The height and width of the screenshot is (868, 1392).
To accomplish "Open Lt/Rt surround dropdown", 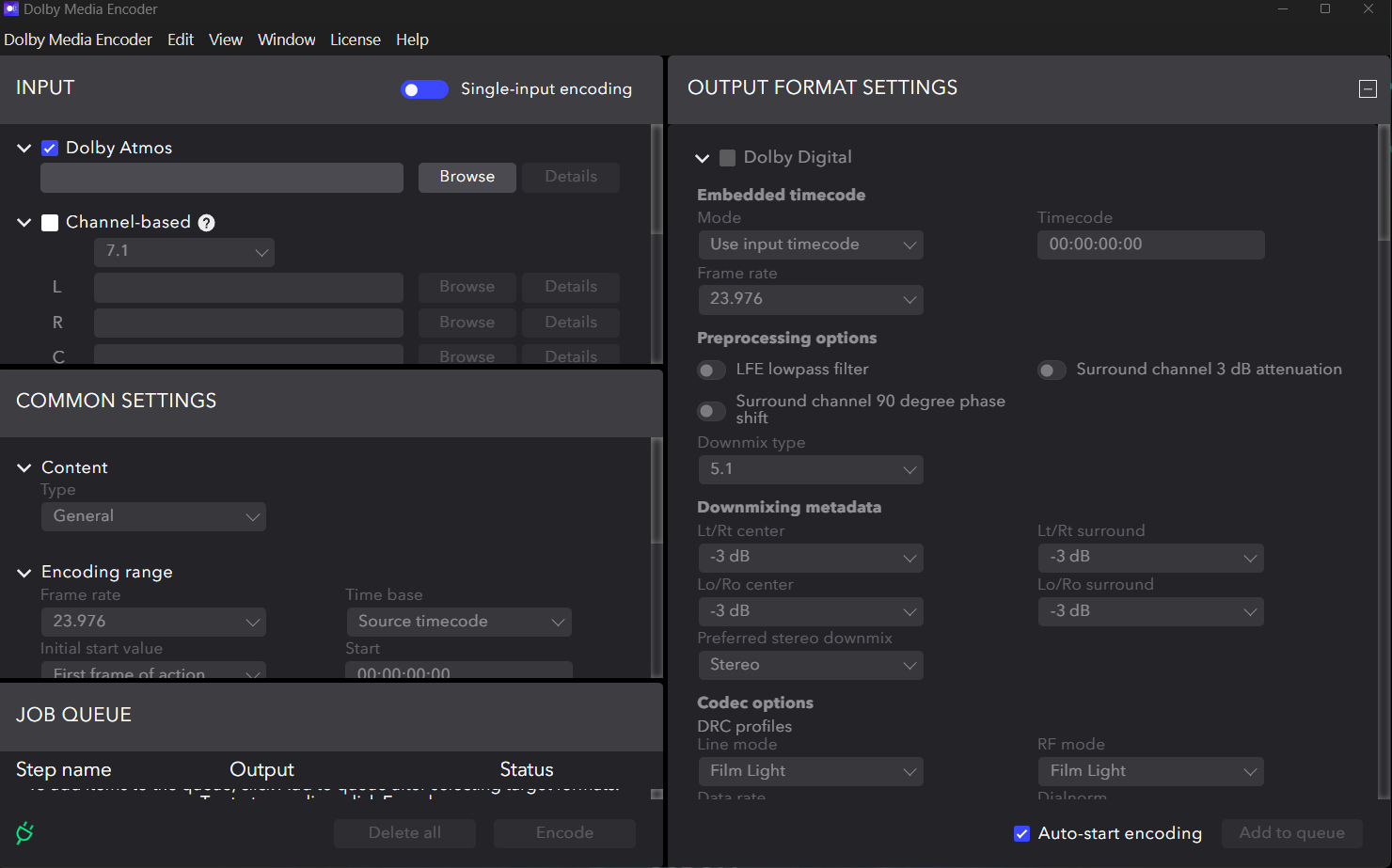I will [1150, 557].
